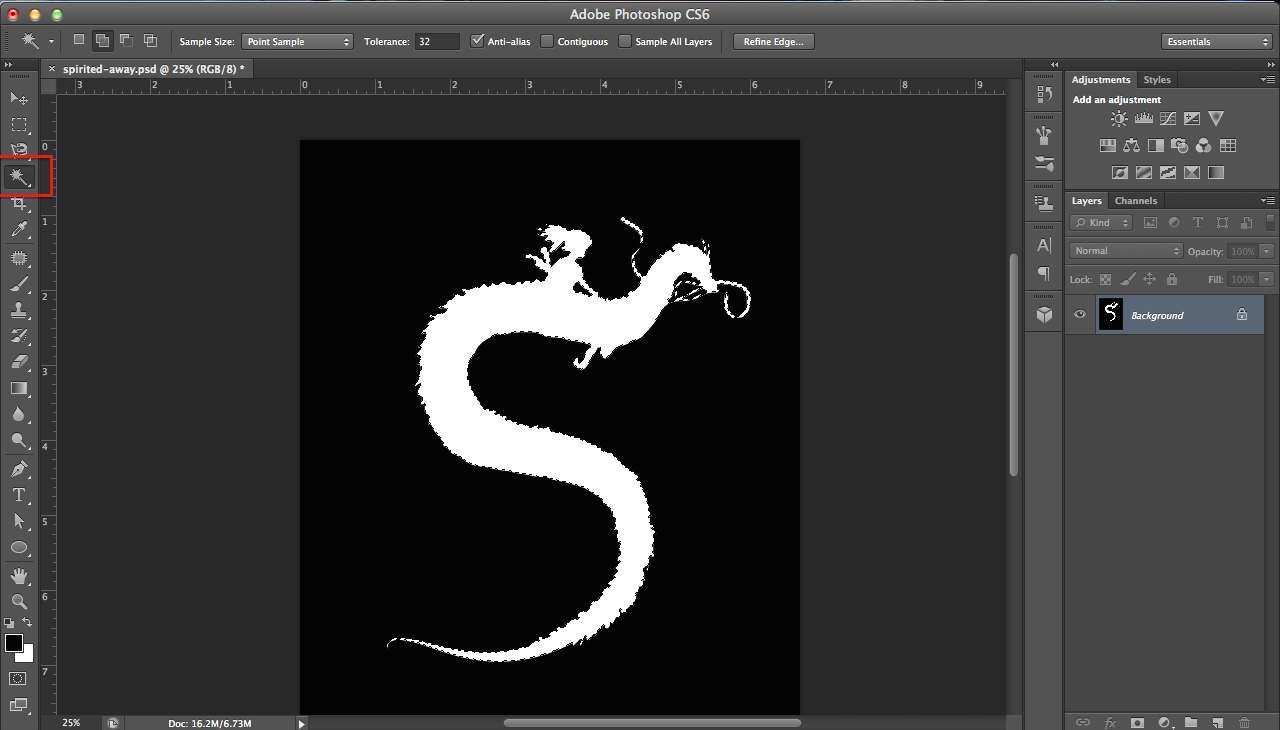Open the History panel icon
1280x730 pixels.
click(1044, 94)
